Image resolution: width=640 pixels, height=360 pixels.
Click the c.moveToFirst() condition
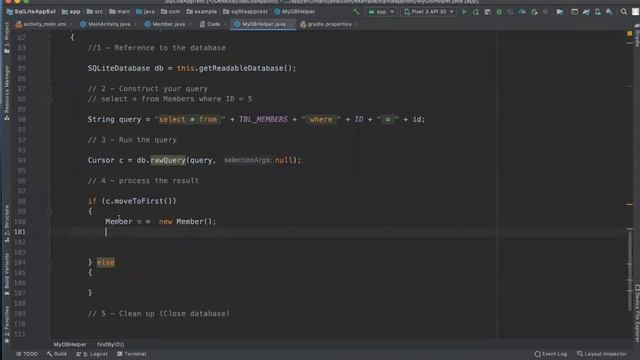[x=139, y=201]
